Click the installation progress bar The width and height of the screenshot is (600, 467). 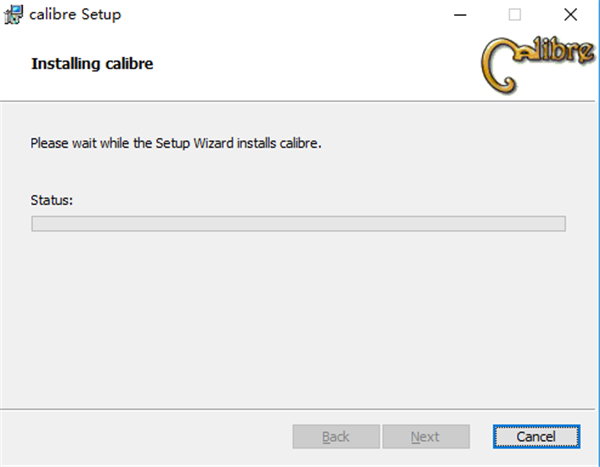(298, 224)
